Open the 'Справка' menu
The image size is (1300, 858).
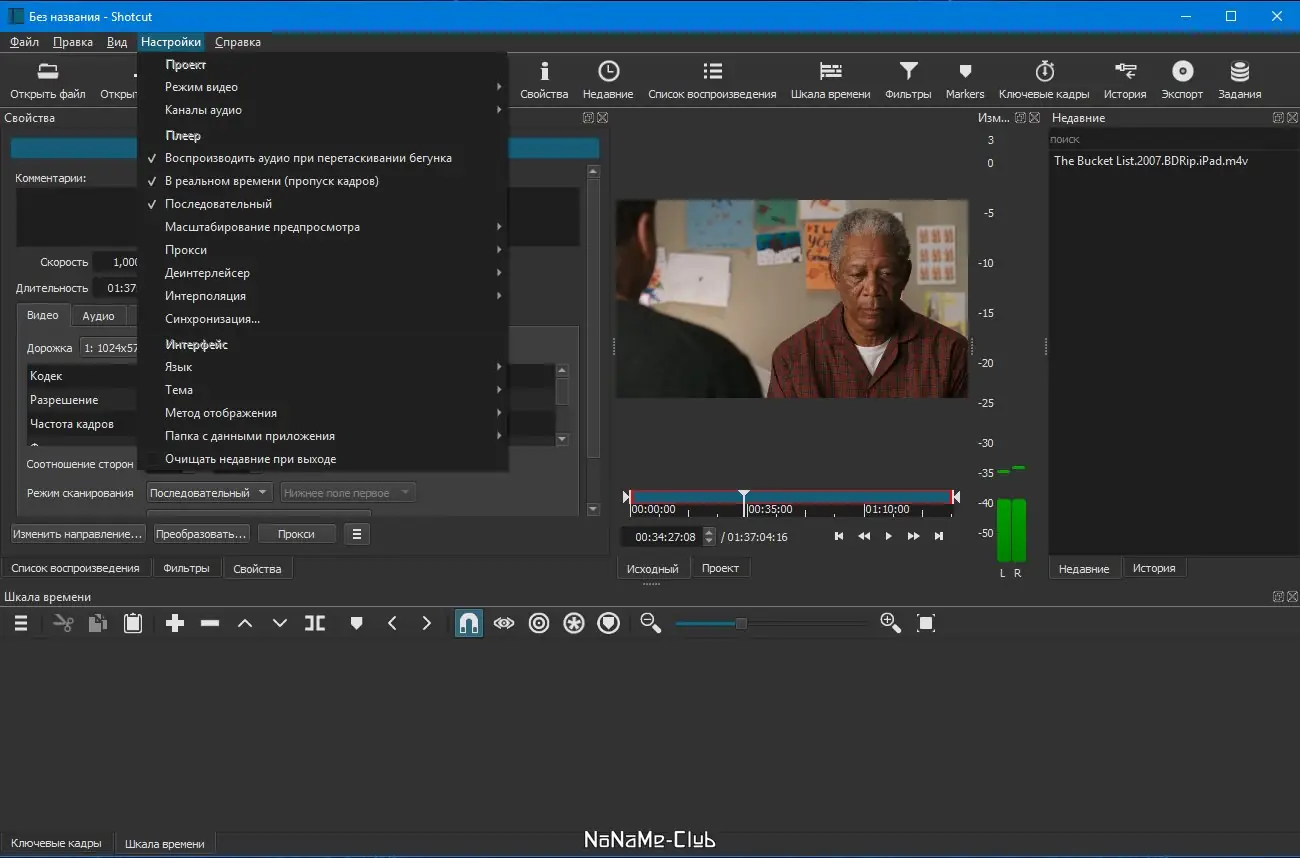tap(237, 42)
